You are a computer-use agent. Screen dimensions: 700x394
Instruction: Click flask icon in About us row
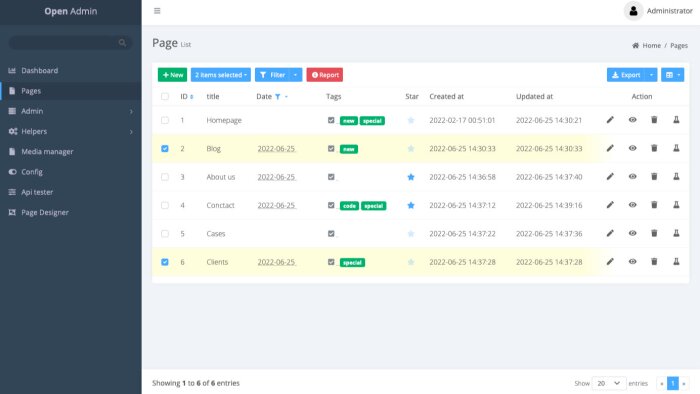676,177
